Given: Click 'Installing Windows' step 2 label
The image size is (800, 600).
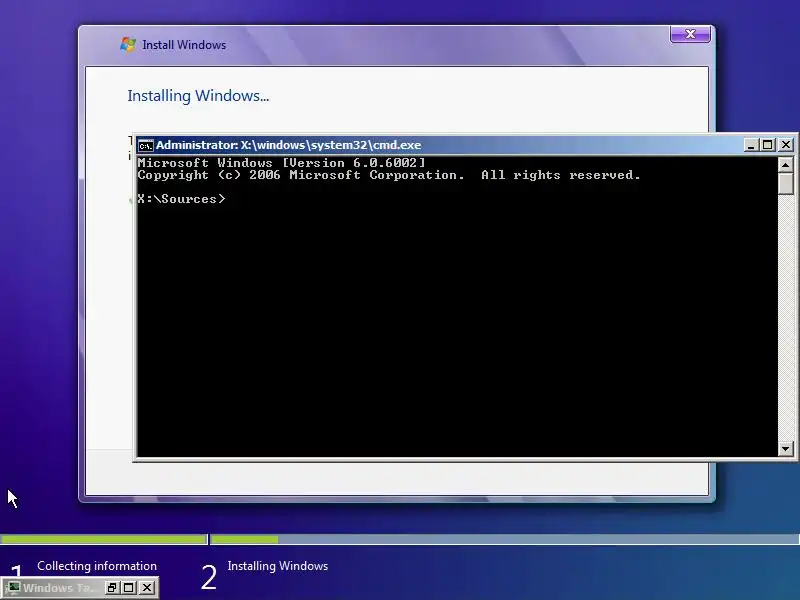Looking at the screenshot, I should [x=278, y=566].
